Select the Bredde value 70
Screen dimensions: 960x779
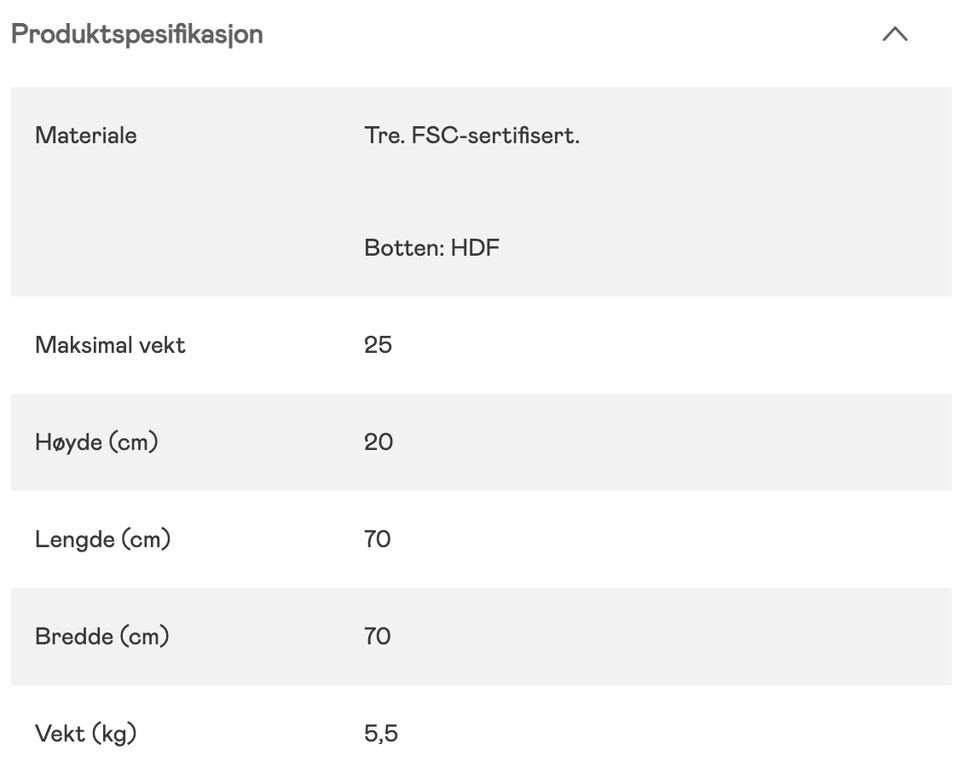[377, 636]
